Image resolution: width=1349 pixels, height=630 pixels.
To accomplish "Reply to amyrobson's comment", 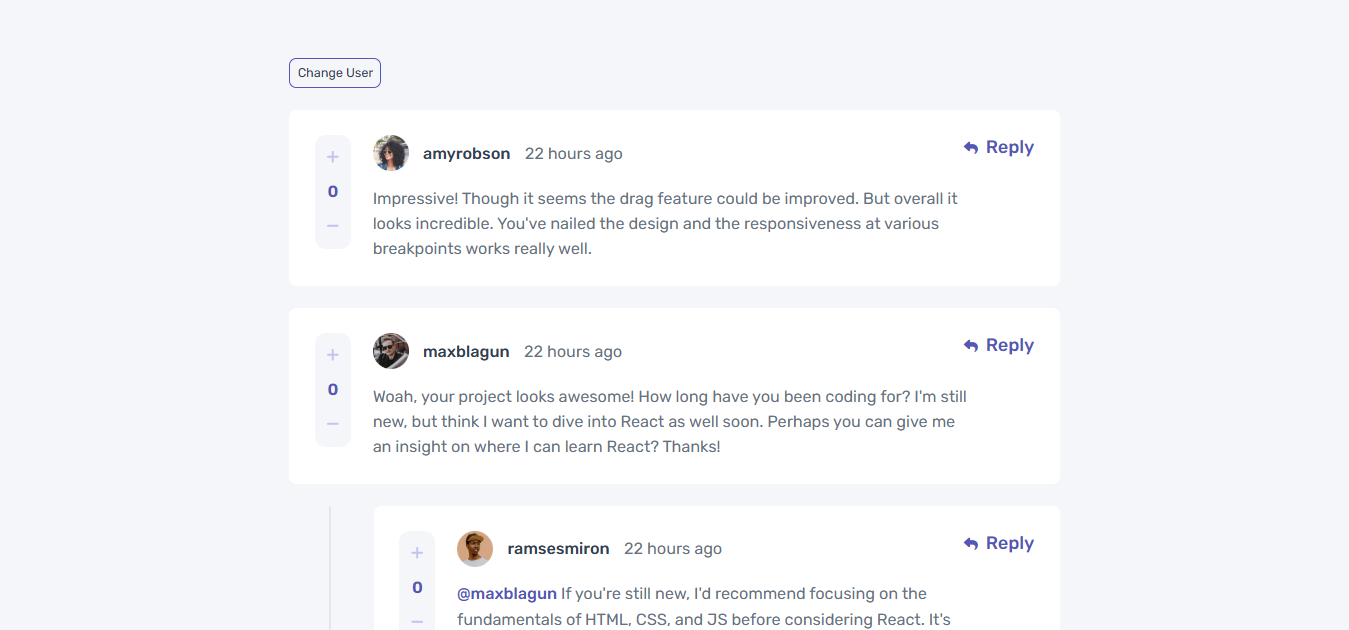I will point(999,147).
